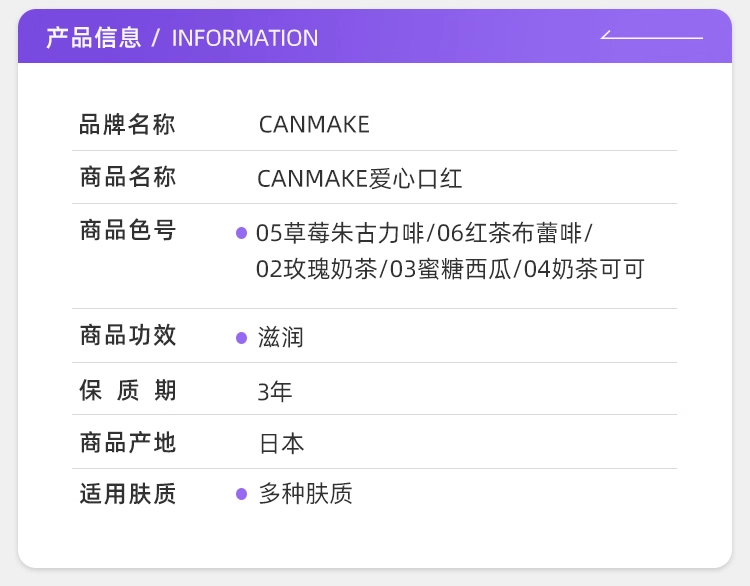
Task: Click the 日本 origin value
Action: click(x=281, y=444)
